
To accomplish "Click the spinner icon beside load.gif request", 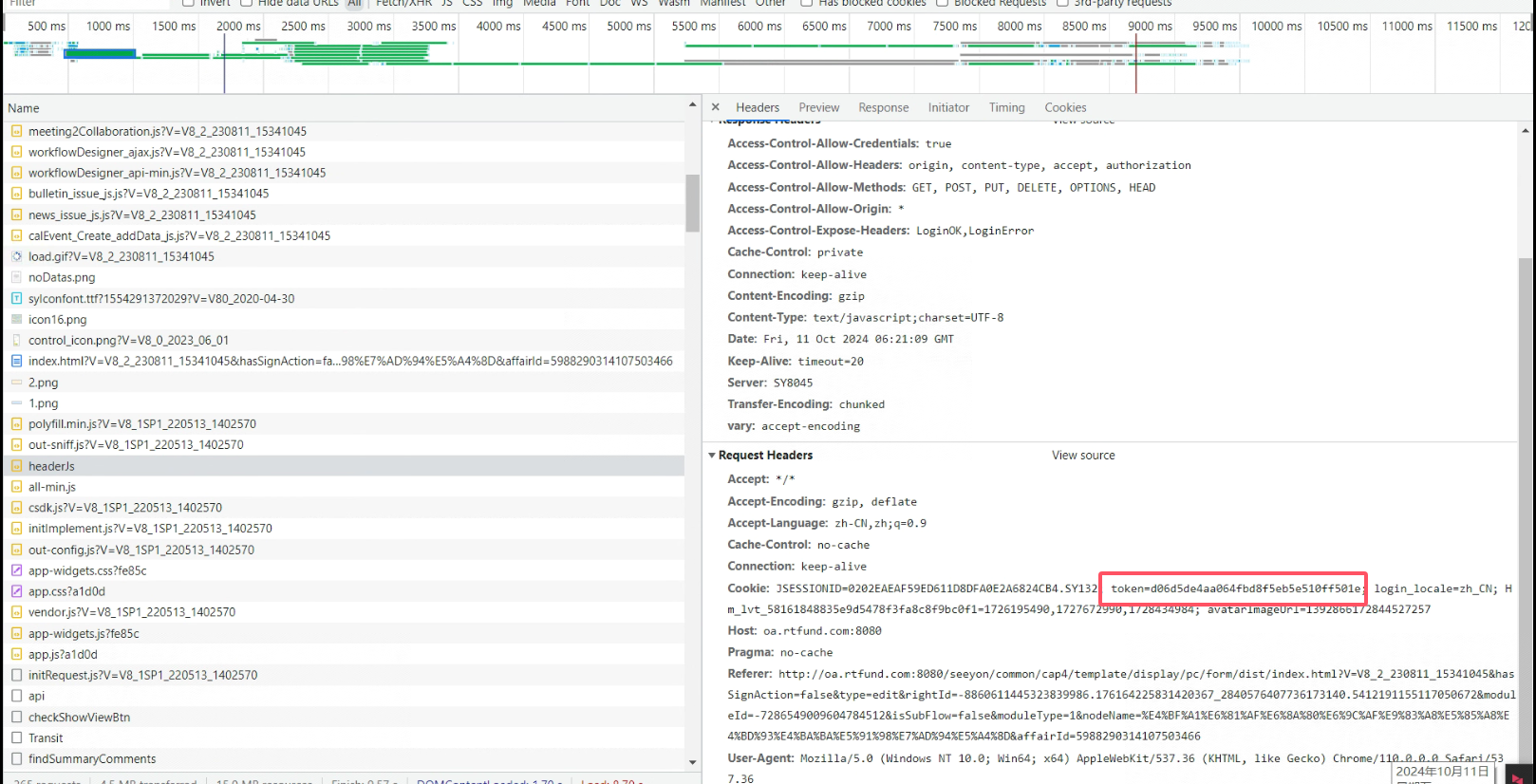I will pos(16,256).
